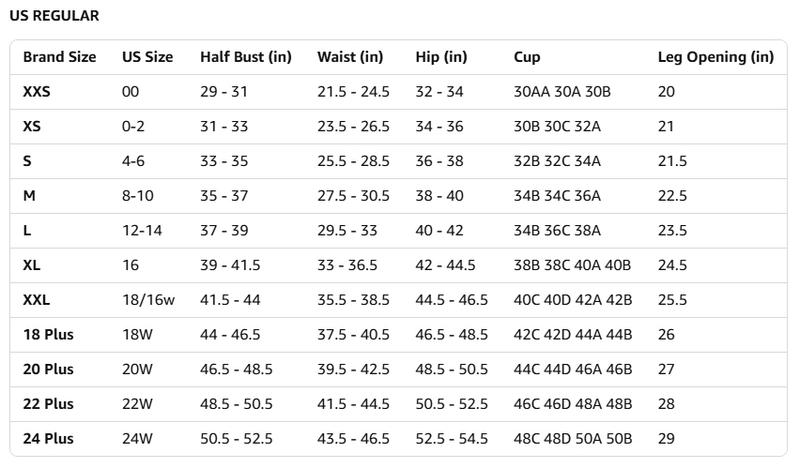800x468 pixels.
Task: Select hip value 48.5 - 50.5
Action: (x=451, y=369)
